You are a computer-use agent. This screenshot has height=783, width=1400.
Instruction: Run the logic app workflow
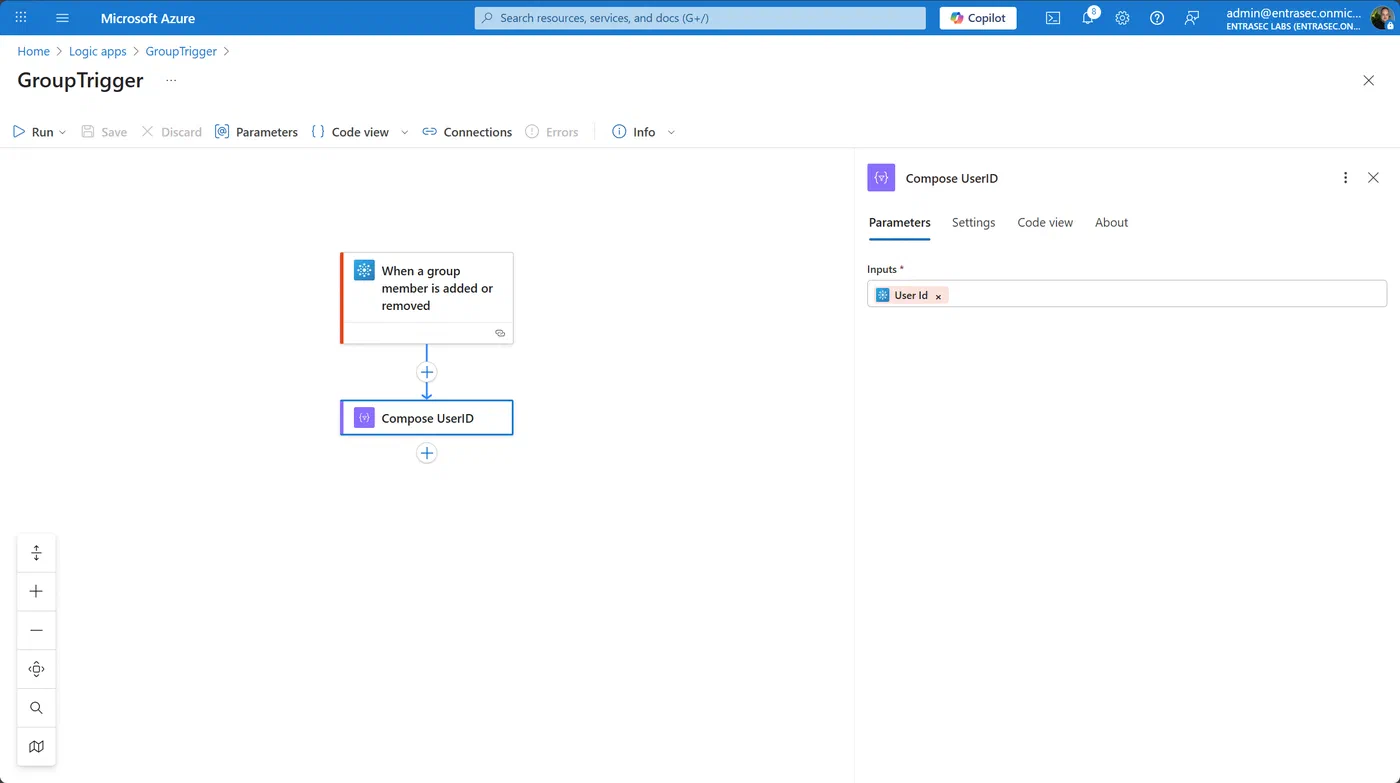(x=33, y=132)
